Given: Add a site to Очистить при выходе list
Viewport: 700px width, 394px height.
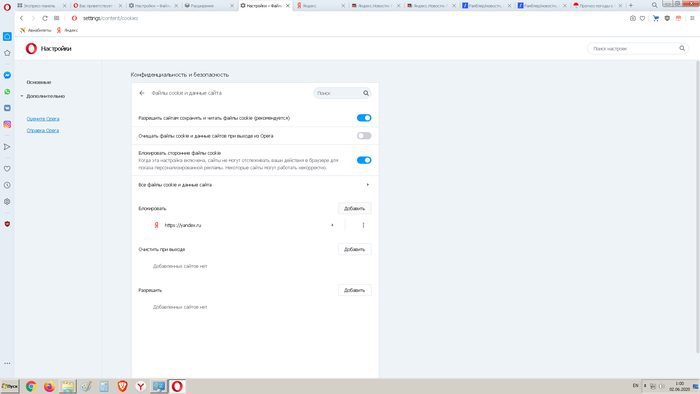Looking at the screenshot, I should pyautogui.click(x=354, y=249).
